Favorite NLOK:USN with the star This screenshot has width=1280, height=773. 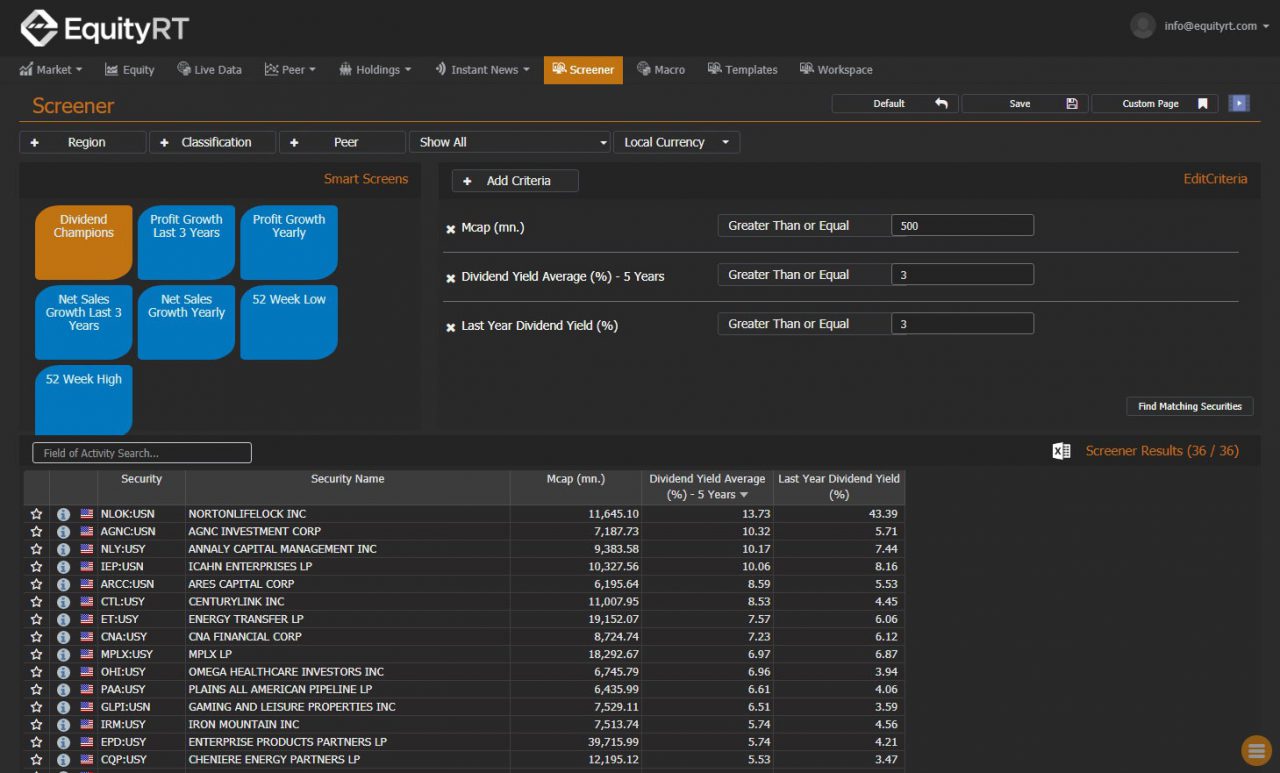coord(37,514)
